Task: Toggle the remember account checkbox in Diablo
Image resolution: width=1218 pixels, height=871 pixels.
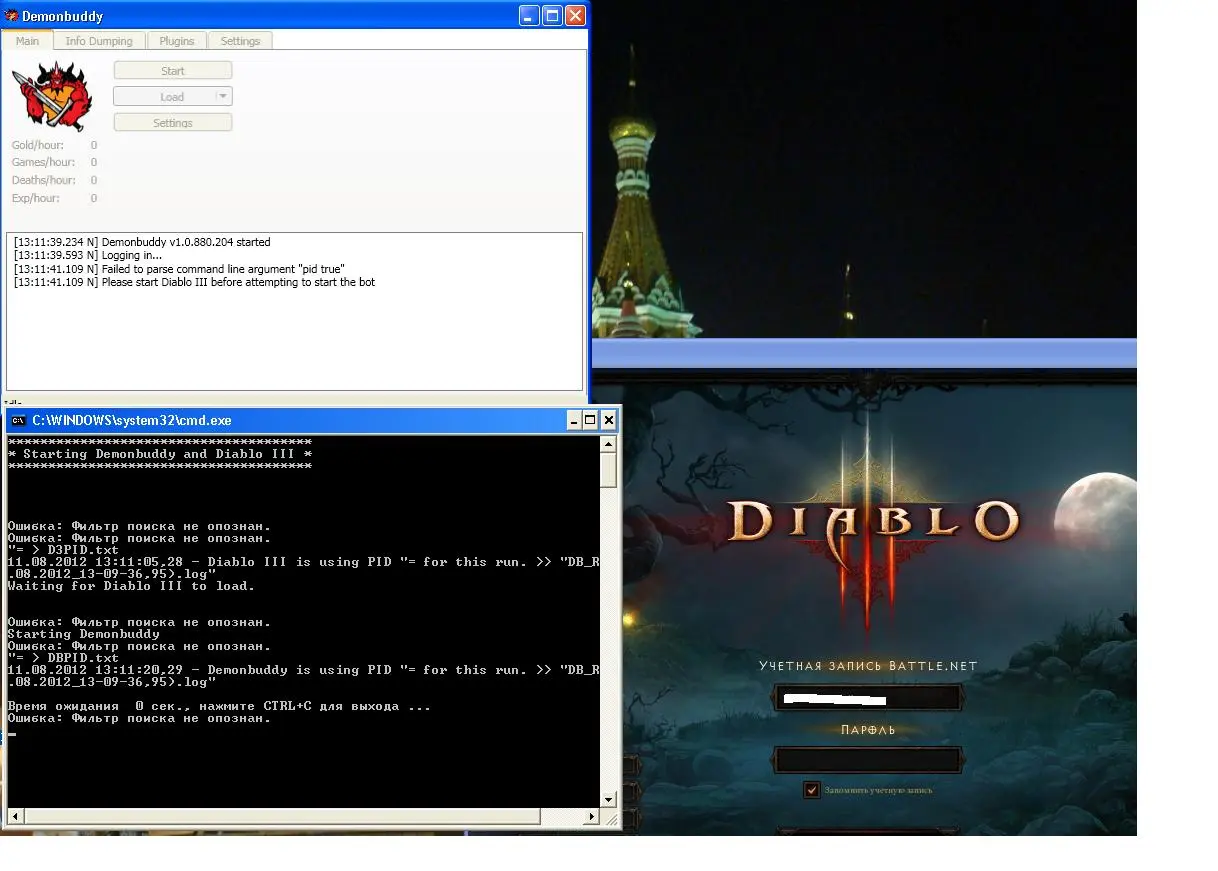Action: pos(812,790)
